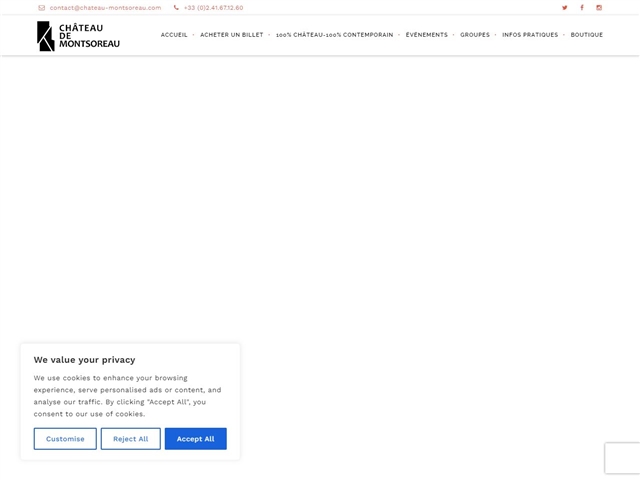This screenshot has width=640, height=480.
Task: Click Reject All cookies button
Action: click(131, 439)
